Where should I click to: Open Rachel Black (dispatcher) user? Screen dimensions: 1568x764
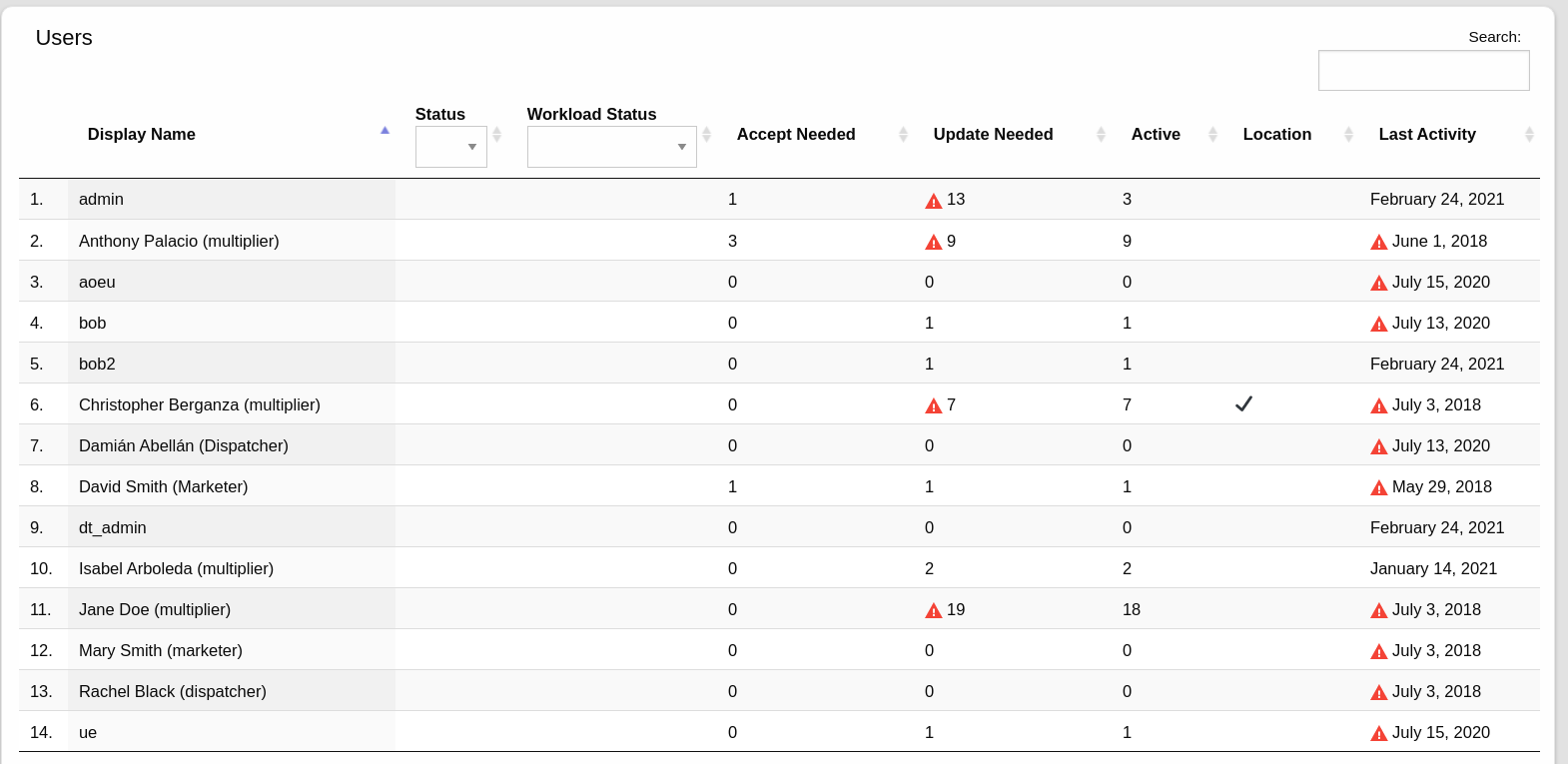(173, 691)
